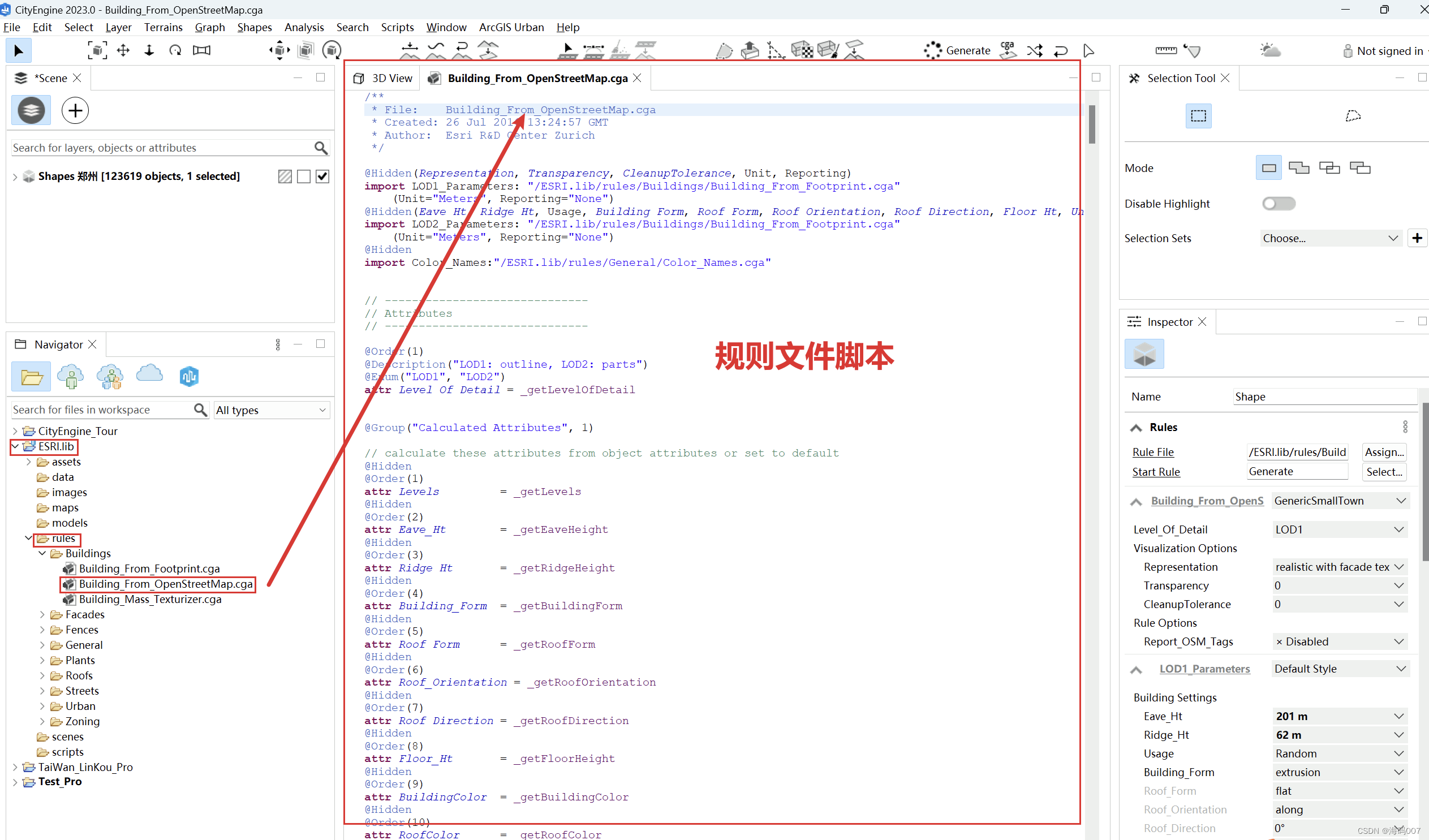Image resolution: width=1429 pixels, height=840 pixels.
Task: Click the Assign... rule file button
Action: [1384, 452]
